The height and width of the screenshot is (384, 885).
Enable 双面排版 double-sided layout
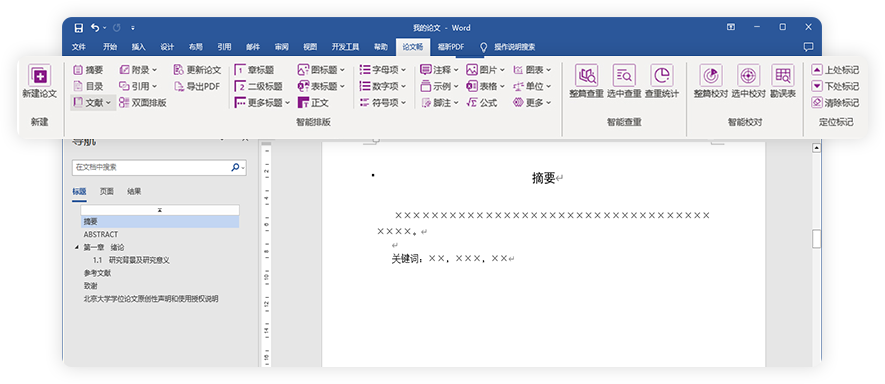click(x=142, y=103)
